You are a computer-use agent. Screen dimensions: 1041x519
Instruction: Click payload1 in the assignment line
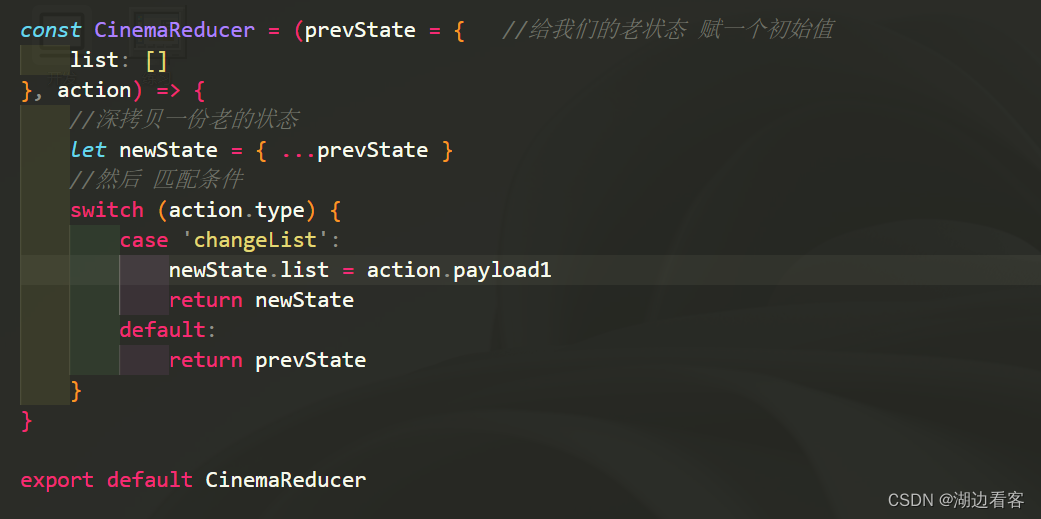[502, 270]
